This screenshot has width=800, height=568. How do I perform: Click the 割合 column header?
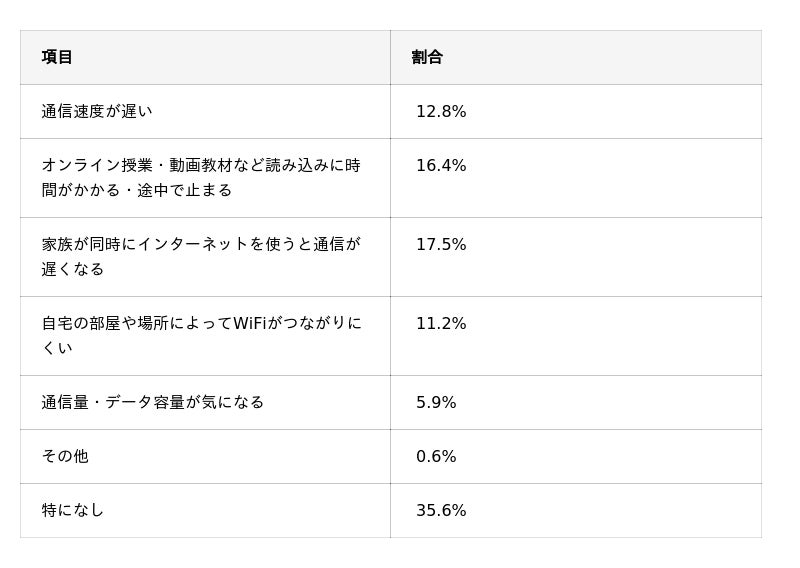427,57
